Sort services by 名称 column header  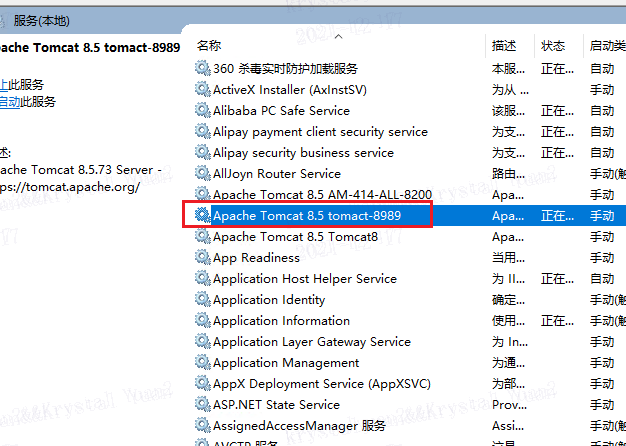point(209,46)
